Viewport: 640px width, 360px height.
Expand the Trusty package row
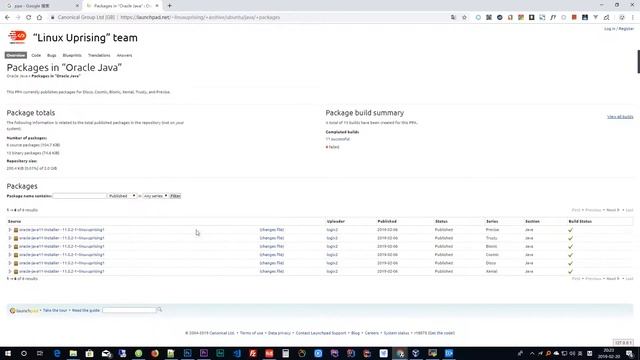[x=10, y=238]
